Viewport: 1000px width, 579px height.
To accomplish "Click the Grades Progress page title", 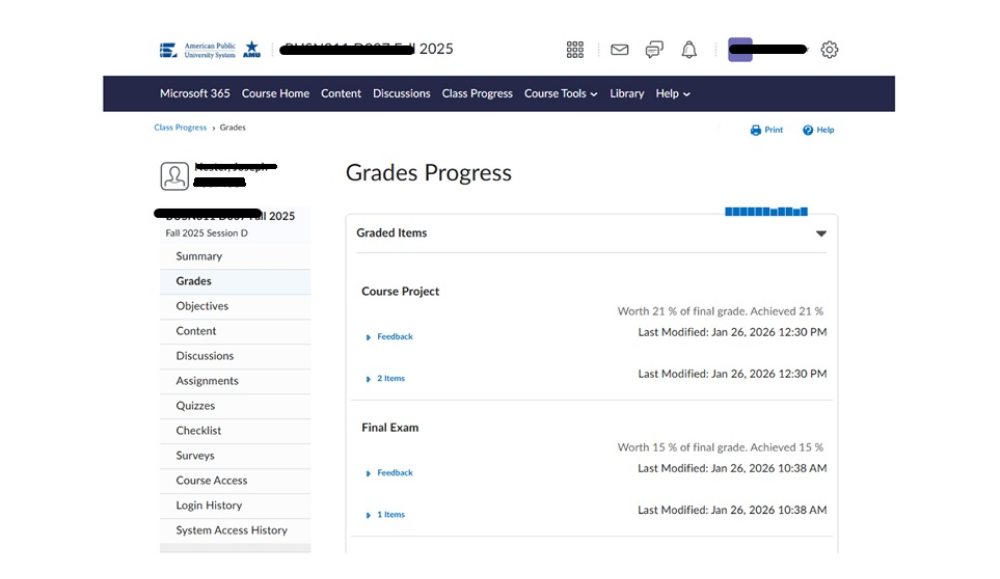I will 429,173.
